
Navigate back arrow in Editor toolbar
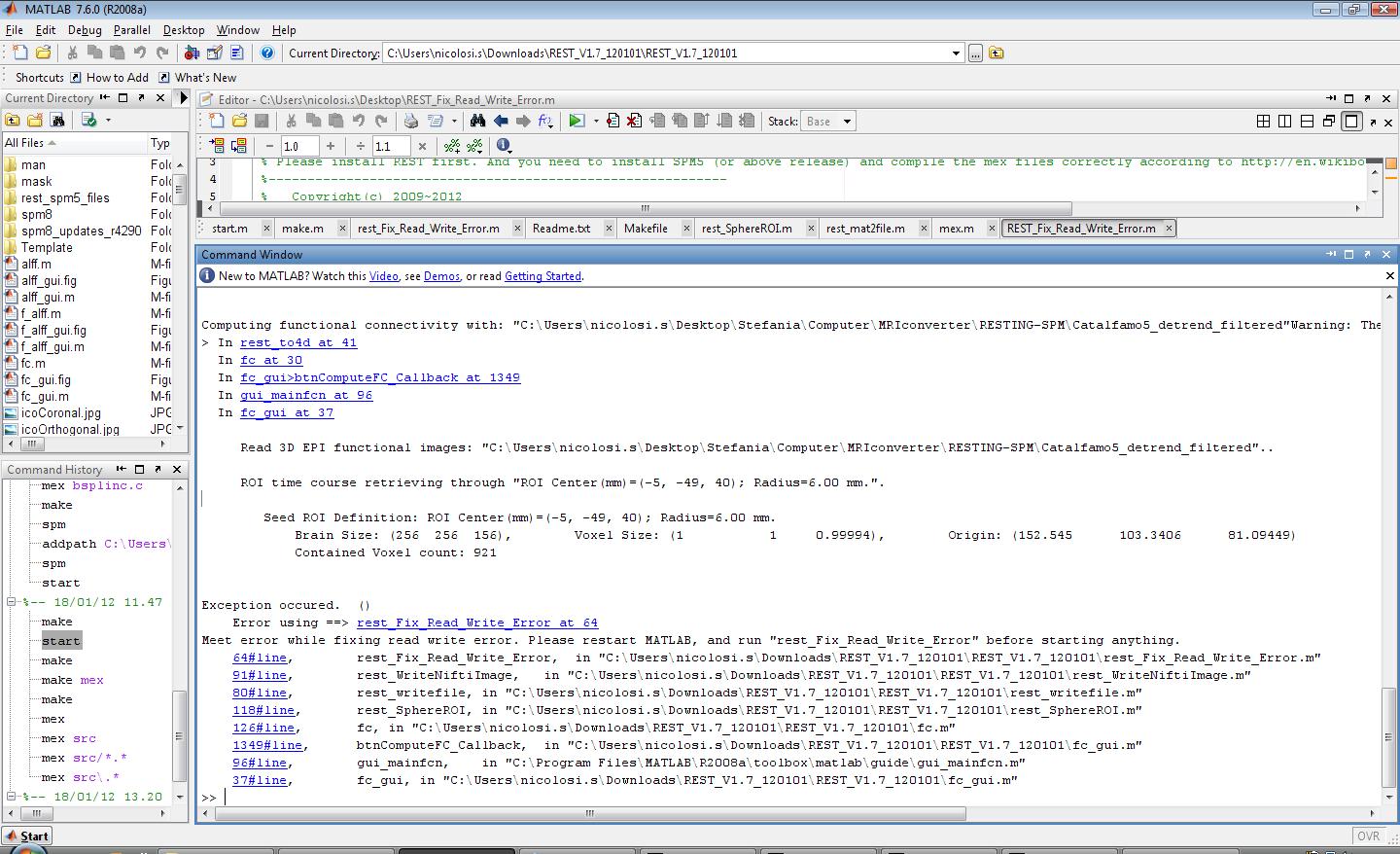point(501,121)
